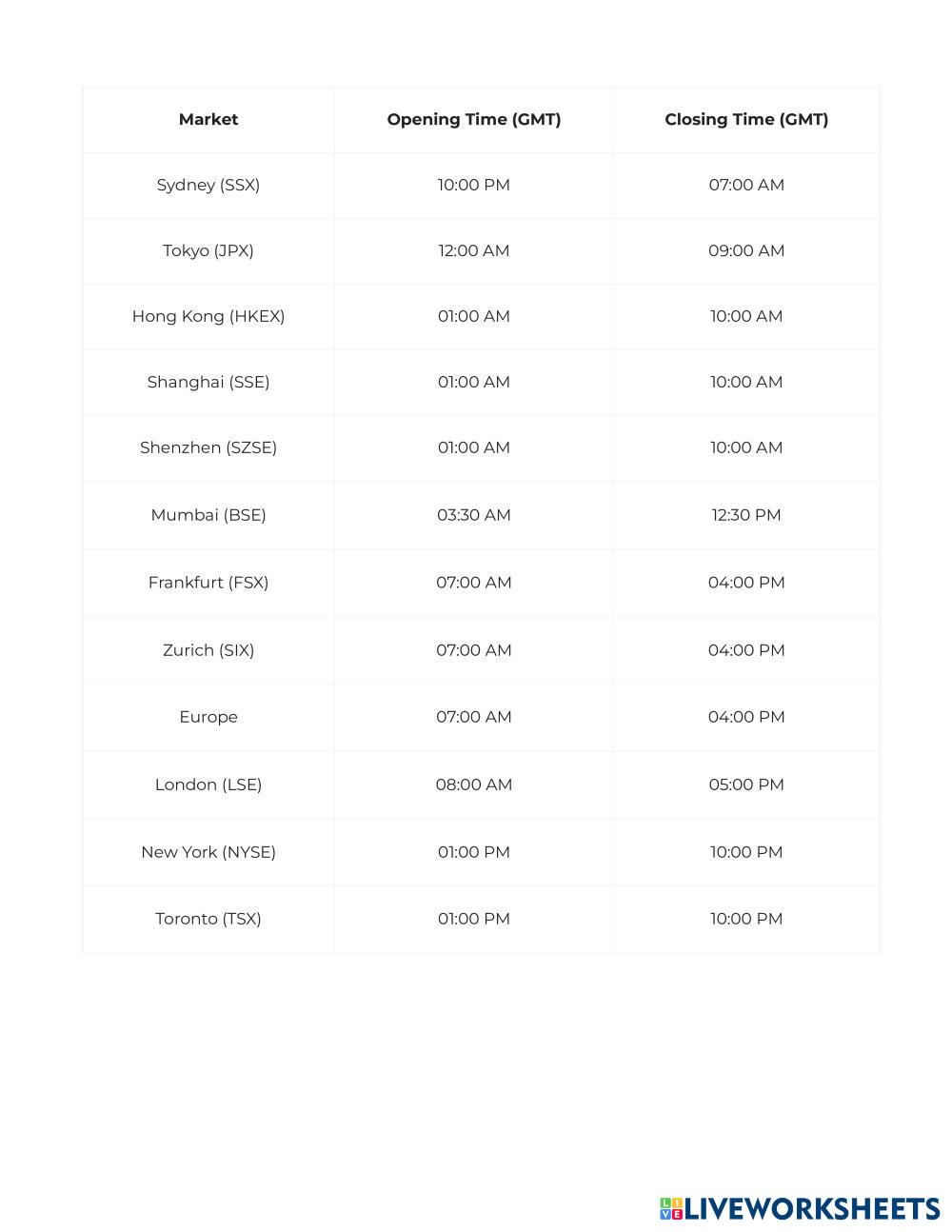Select the Tokyo (JPX) row label

click(x=208, y=250)
